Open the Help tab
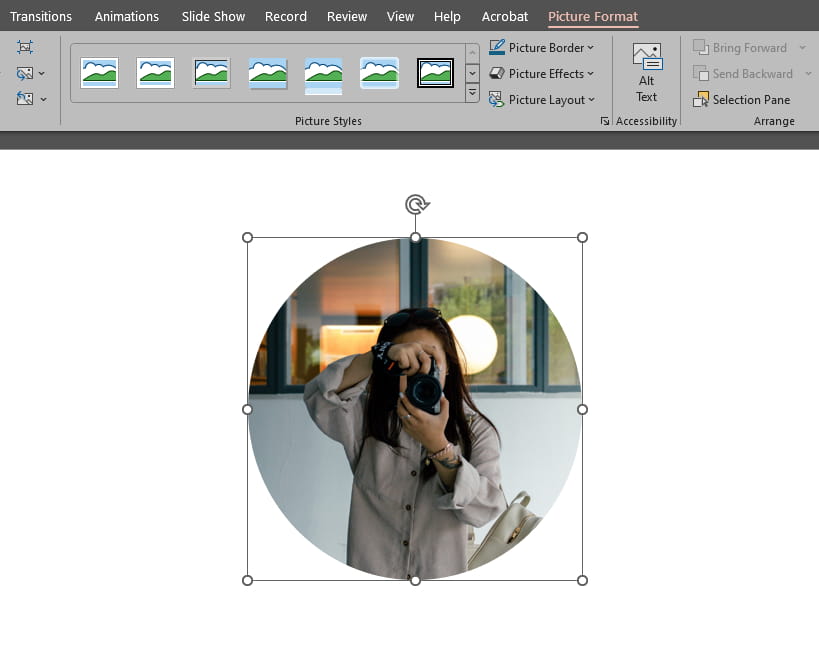The width and height of the screenshot is (819, 645). [x=447, y=17]
